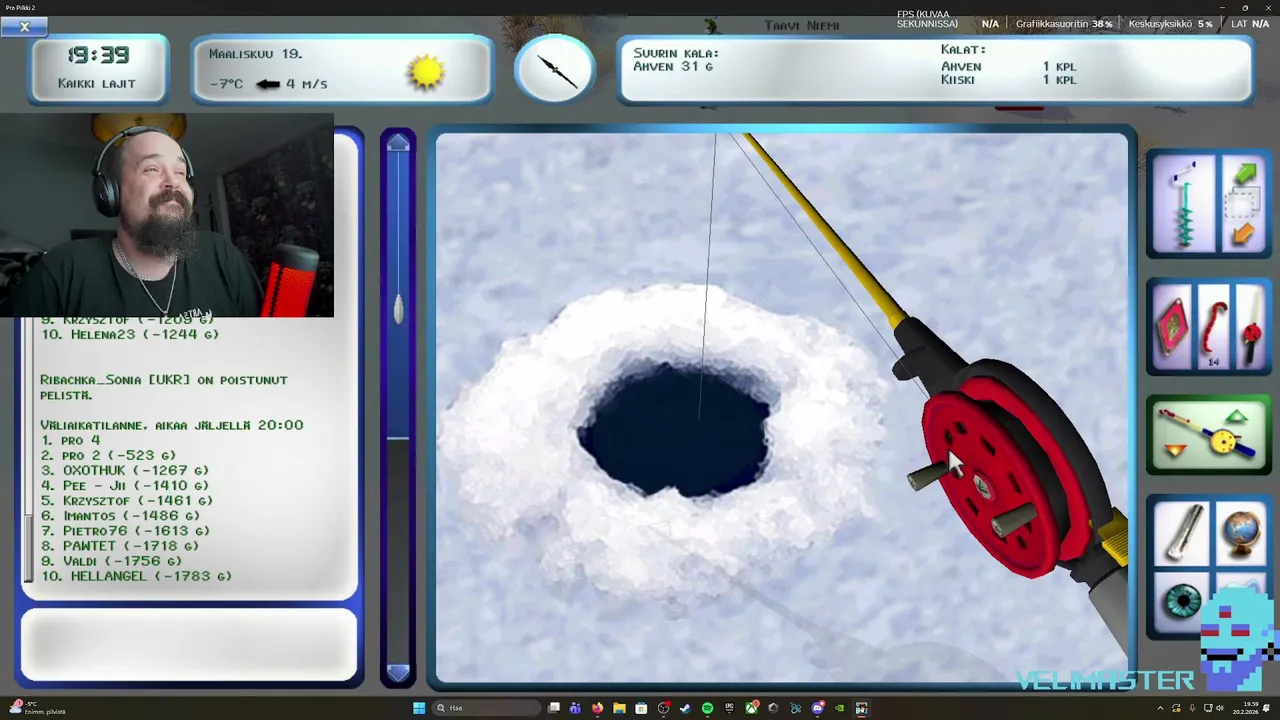Open File Explorer from the taskbar

coord(619,708)
